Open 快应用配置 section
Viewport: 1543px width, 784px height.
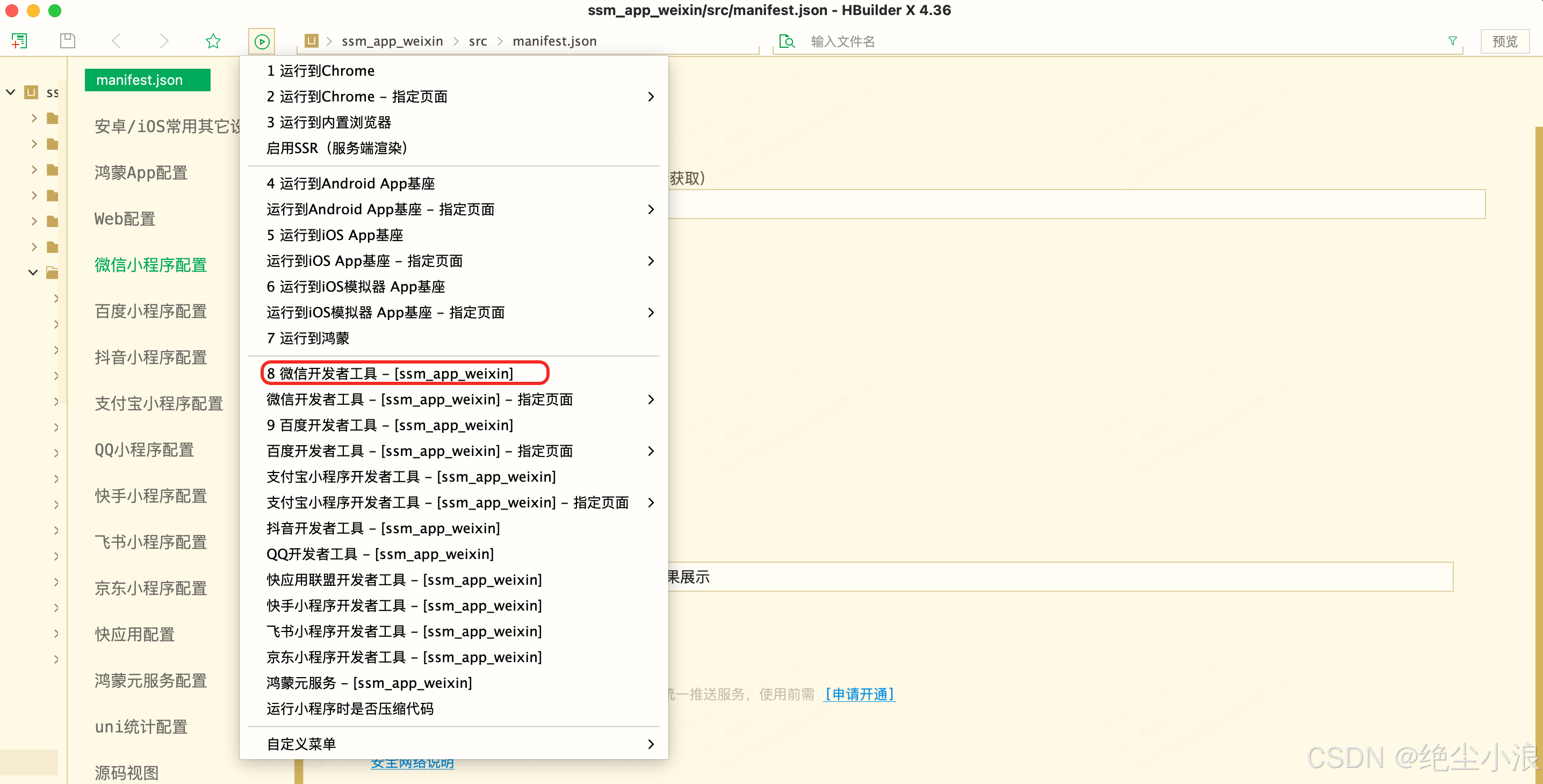click(x=135, y=634)
